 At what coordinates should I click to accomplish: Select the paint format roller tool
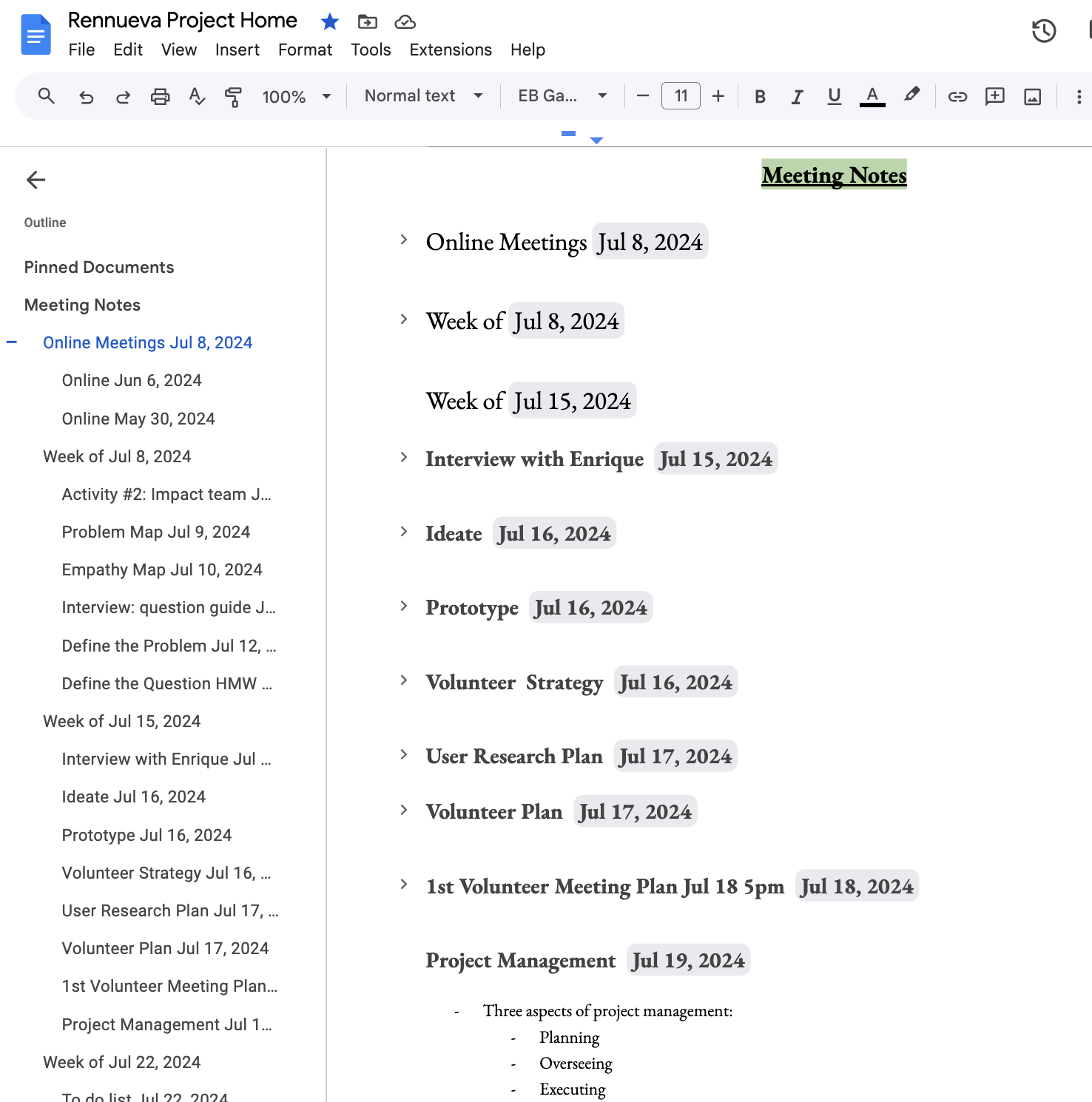tap(233, 97)
